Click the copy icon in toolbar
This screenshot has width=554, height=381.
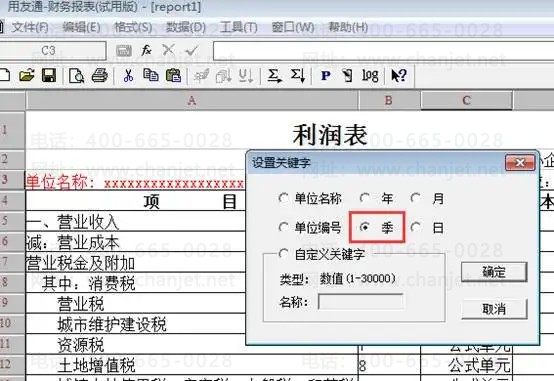pyautogui.click(x=151, y=75)
